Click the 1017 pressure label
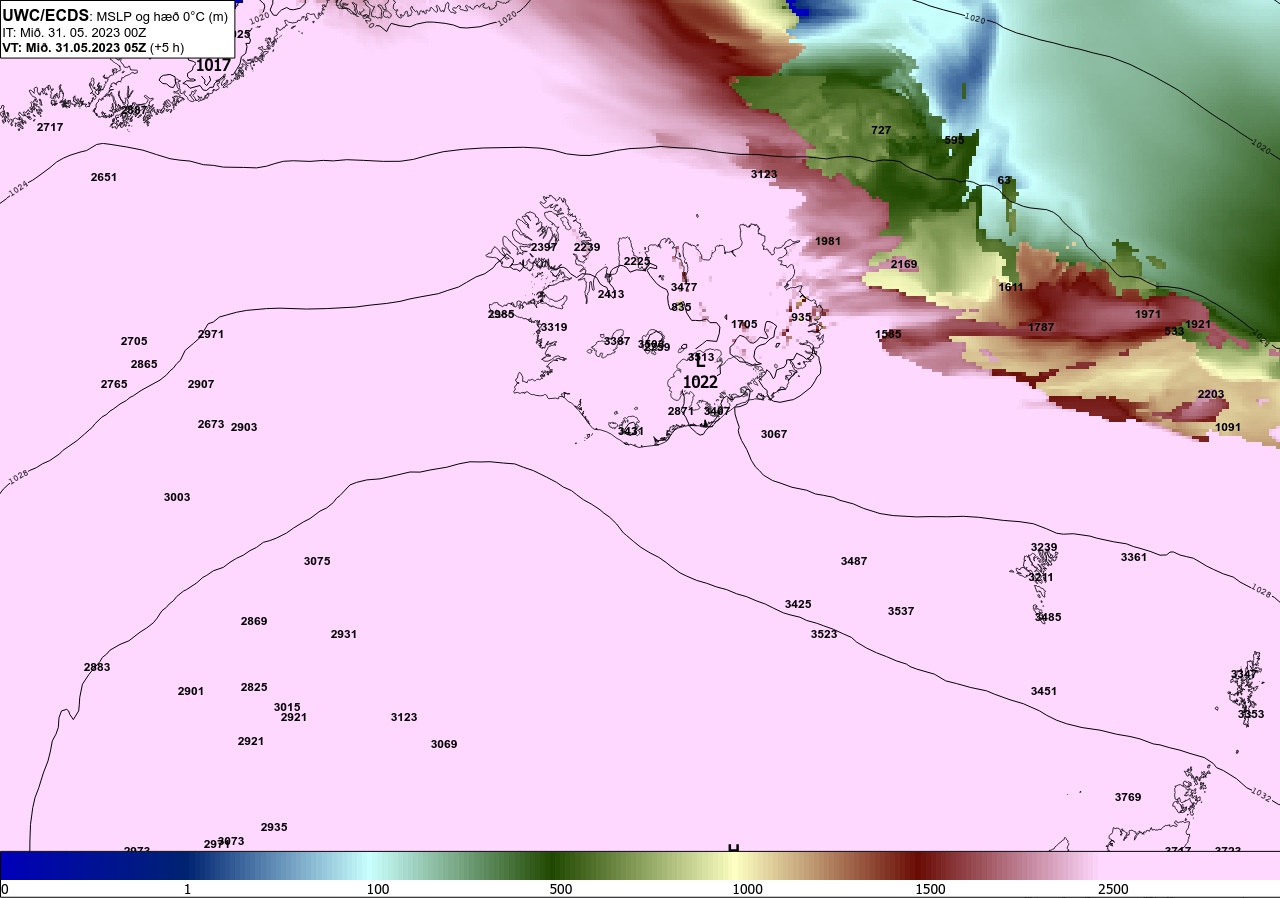1280x898 pixels. (213, 65)
